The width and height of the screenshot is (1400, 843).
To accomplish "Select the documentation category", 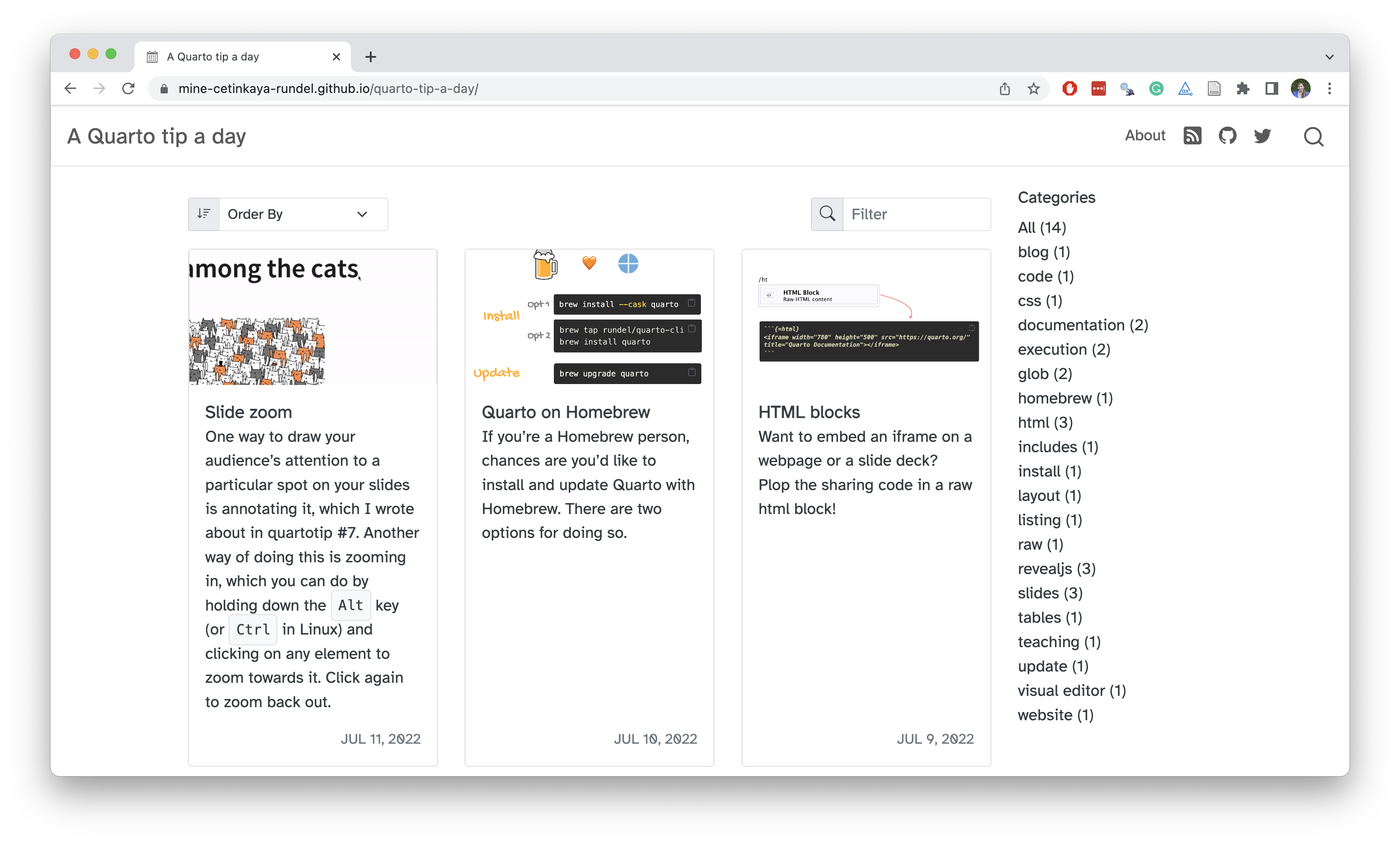I will pyautogui.click(x=1082, y=325).
